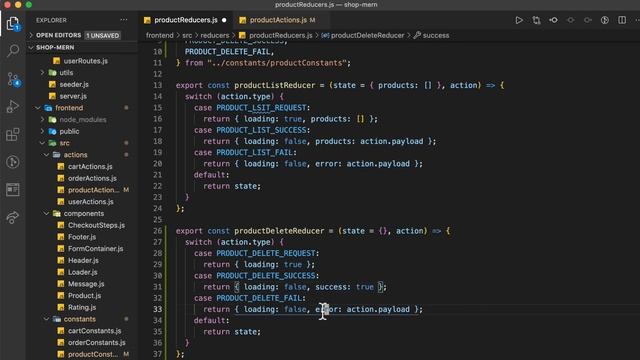Open the Explorer more actions ellipsis
The image size is (640, 360).
[x=124, y=20]
